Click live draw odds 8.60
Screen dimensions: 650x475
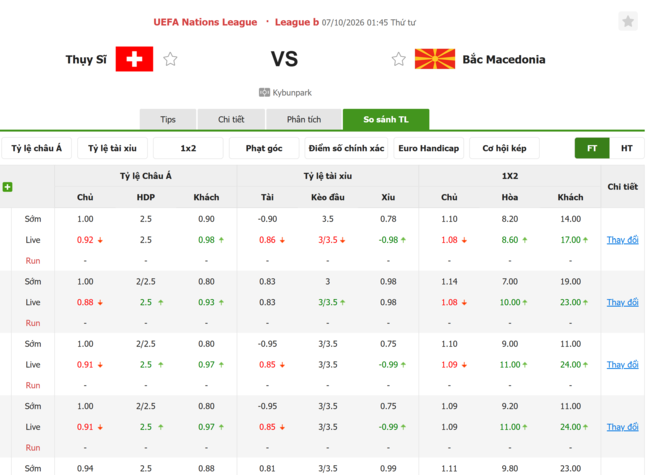click(510, 240)
